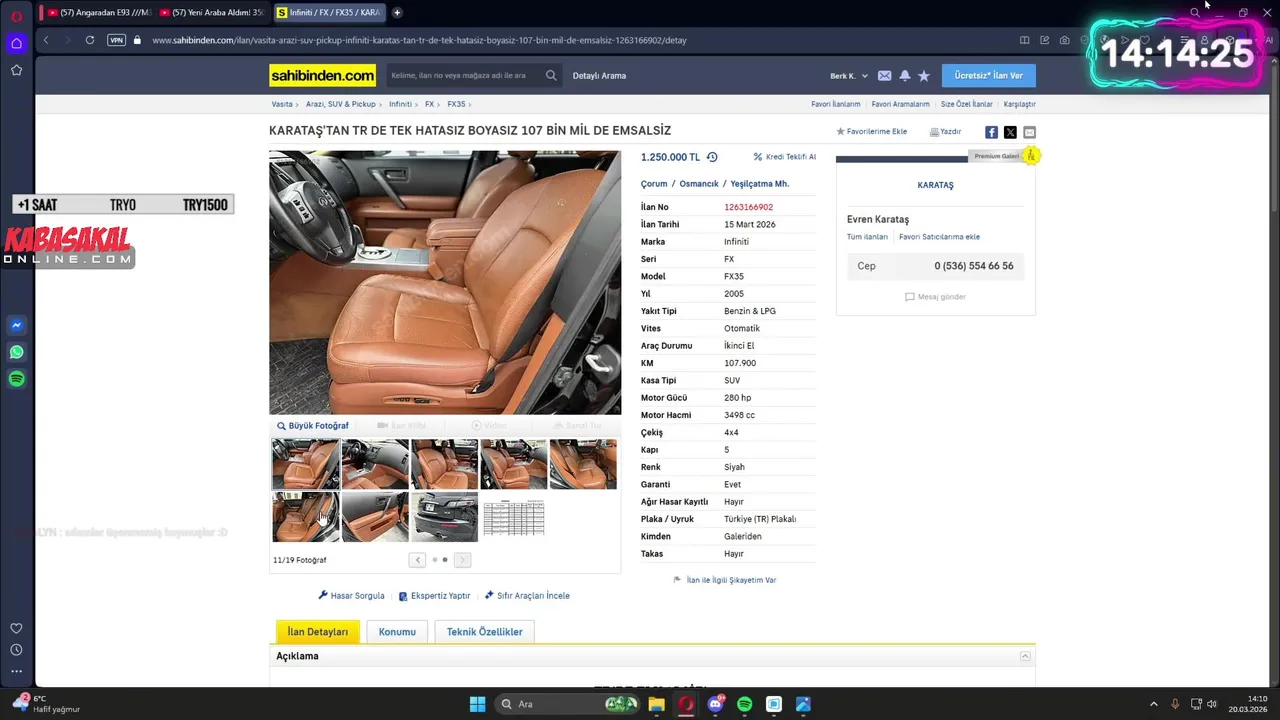The height and width of the screenshot is (720, 1280).
Task: Click Osmancık location link
Action: [x=699, y=184]
